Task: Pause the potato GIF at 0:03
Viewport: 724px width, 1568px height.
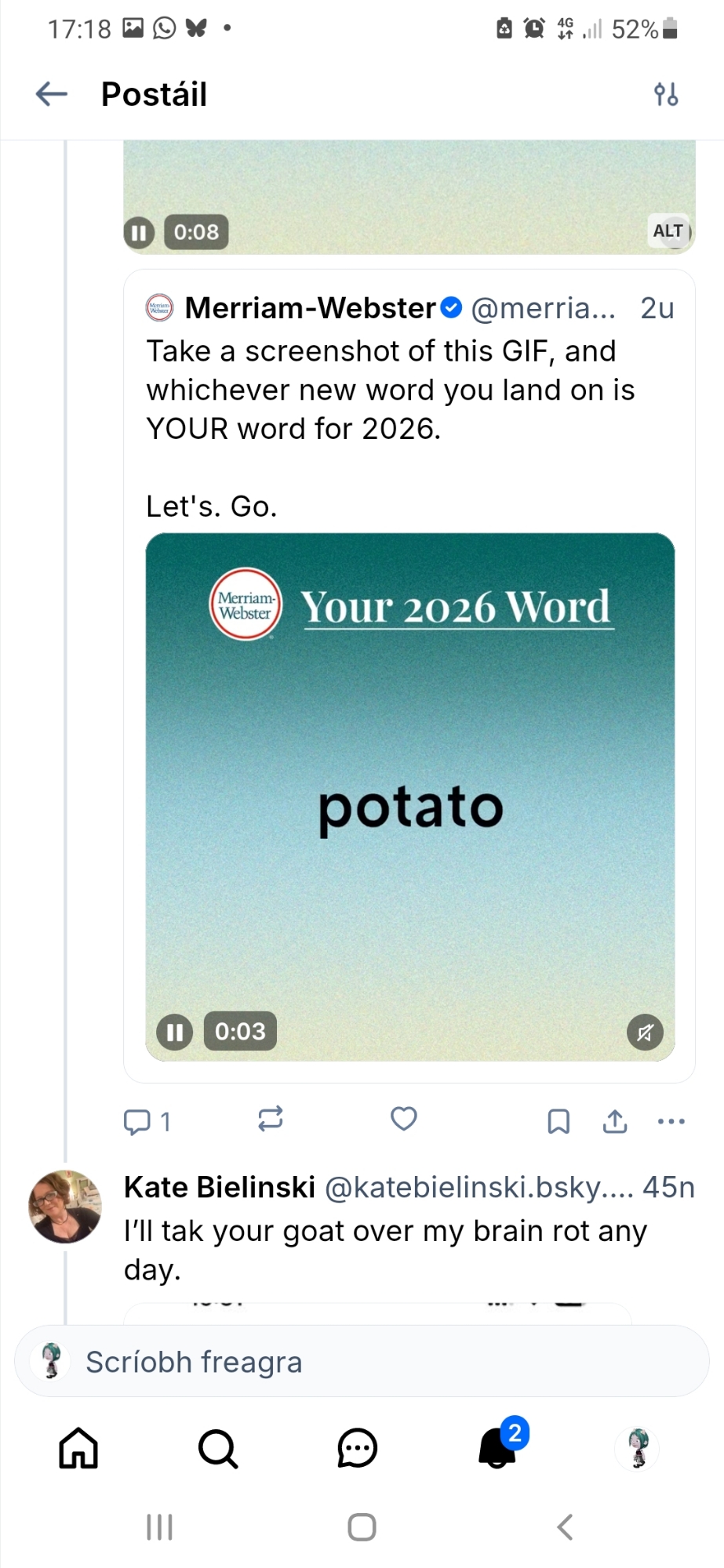Action: pyautogui.click(x=174, y=1032)
